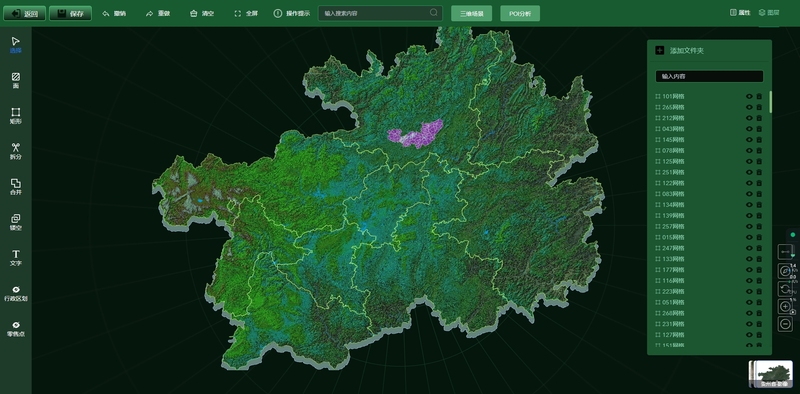This screenshot has width=800, height=394.
Task: Open the 图层 layers tab
Action: [x=769, y=13]
